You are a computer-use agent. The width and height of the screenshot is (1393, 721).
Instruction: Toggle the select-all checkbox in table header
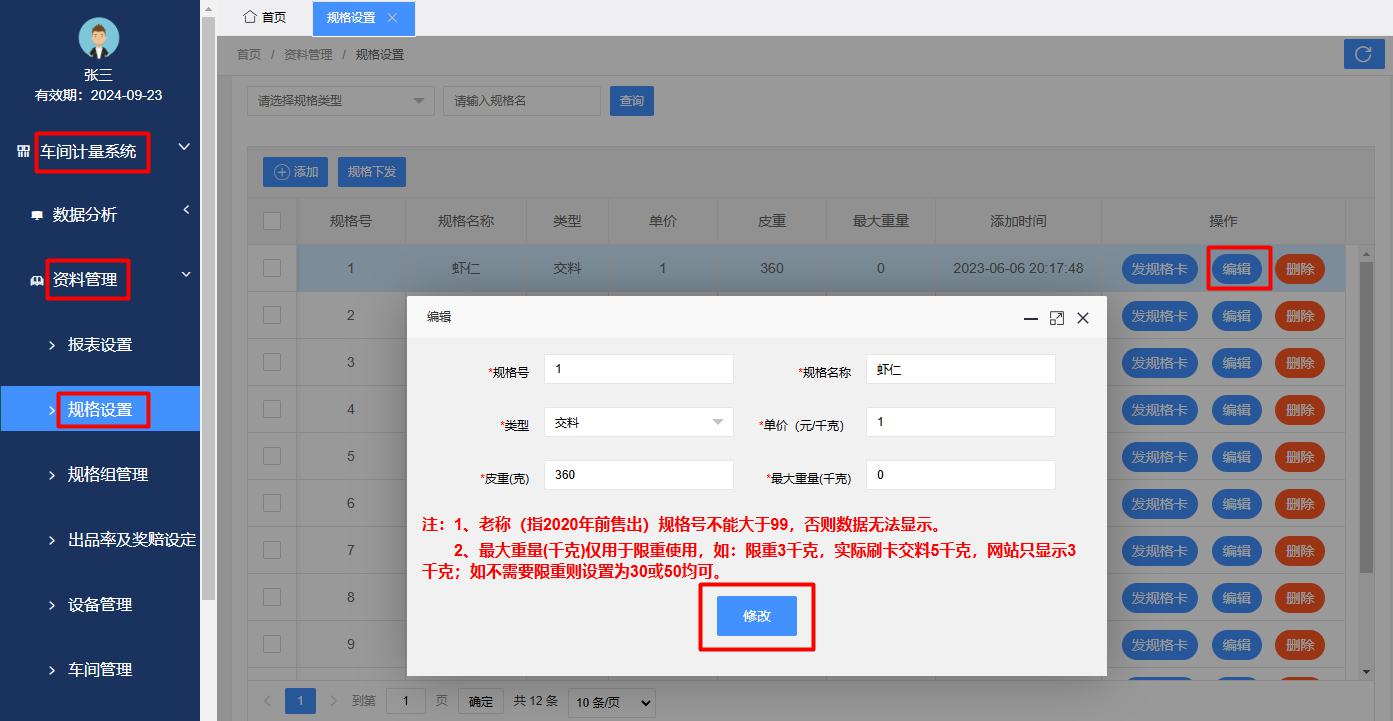(272, 221)
